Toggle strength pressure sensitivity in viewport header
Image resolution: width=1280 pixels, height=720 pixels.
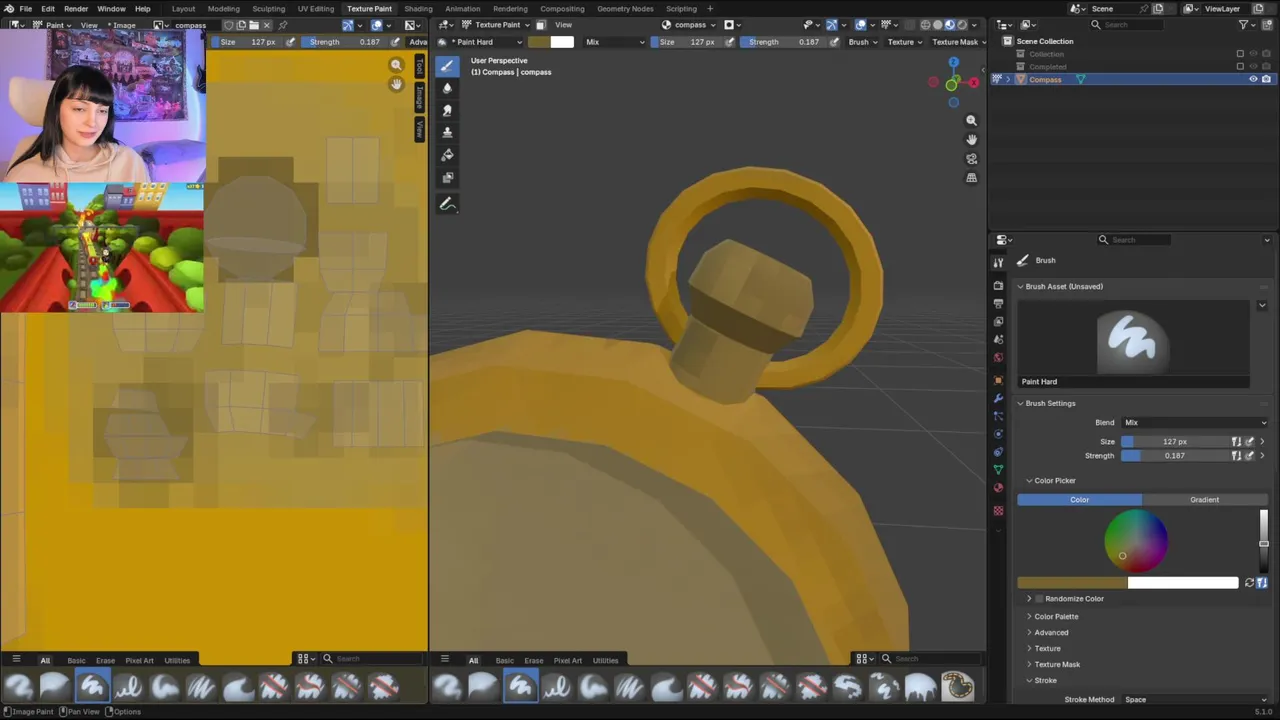coord(834,42)
